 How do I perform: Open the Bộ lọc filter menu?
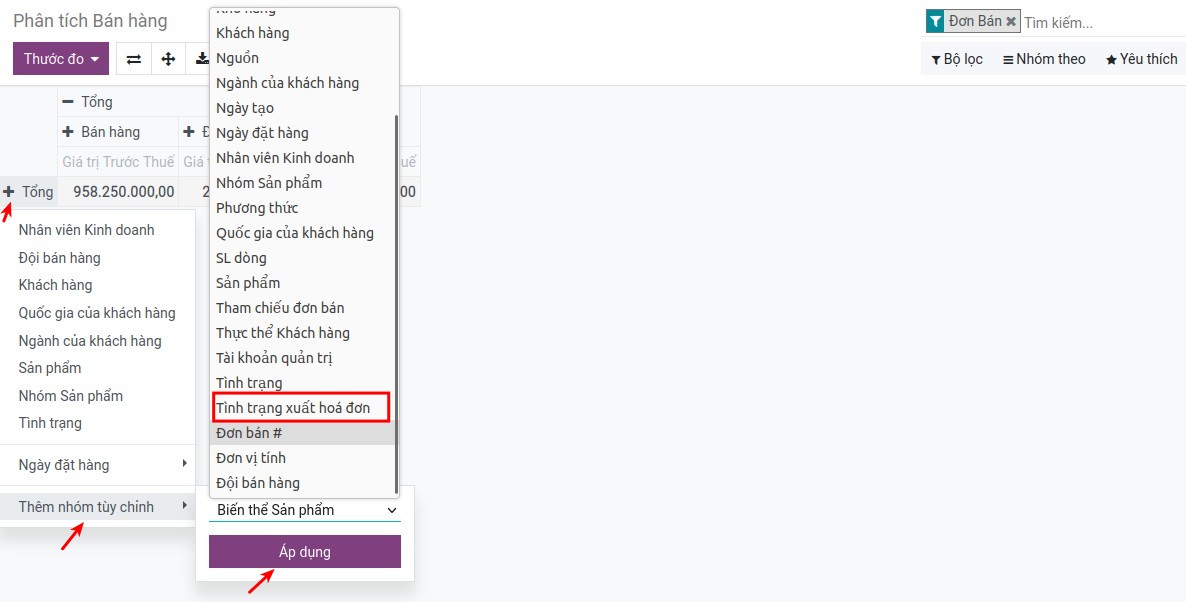(x=956, y=59)
